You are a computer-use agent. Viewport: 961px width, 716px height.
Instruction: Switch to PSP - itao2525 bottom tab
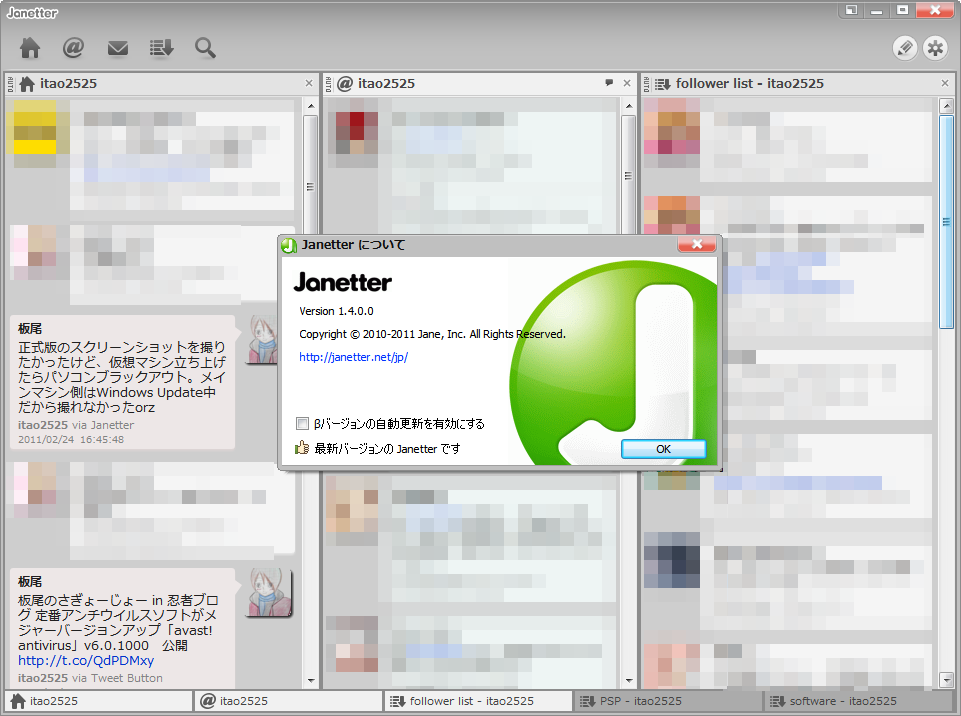pos(668,701)
